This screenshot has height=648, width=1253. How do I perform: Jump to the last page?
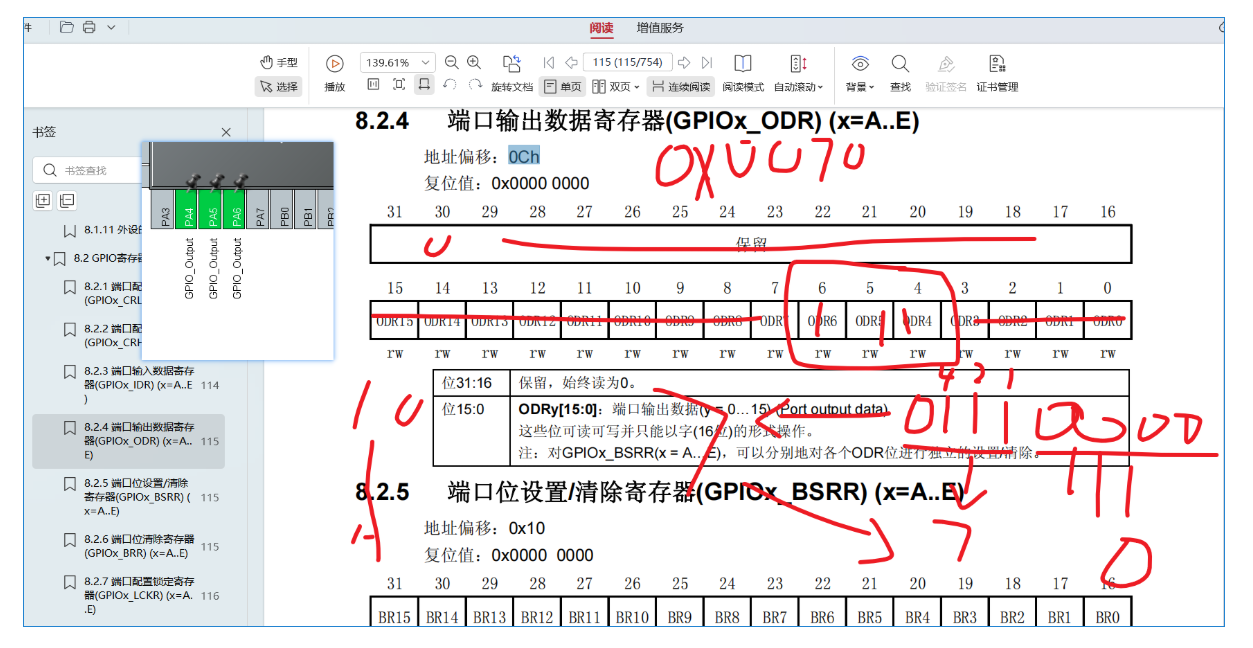(707, 62)
